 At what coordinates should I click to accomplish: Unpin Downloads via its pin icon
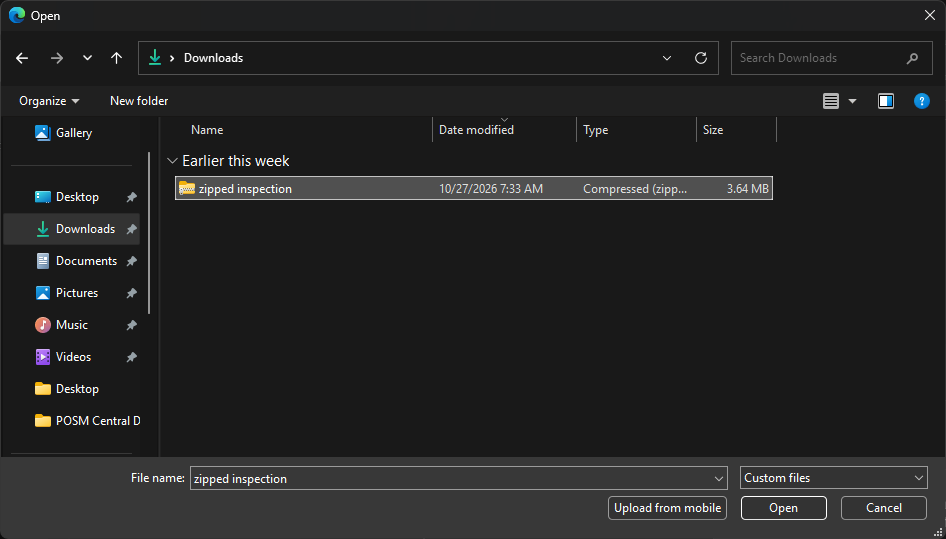tap(131, 229)
